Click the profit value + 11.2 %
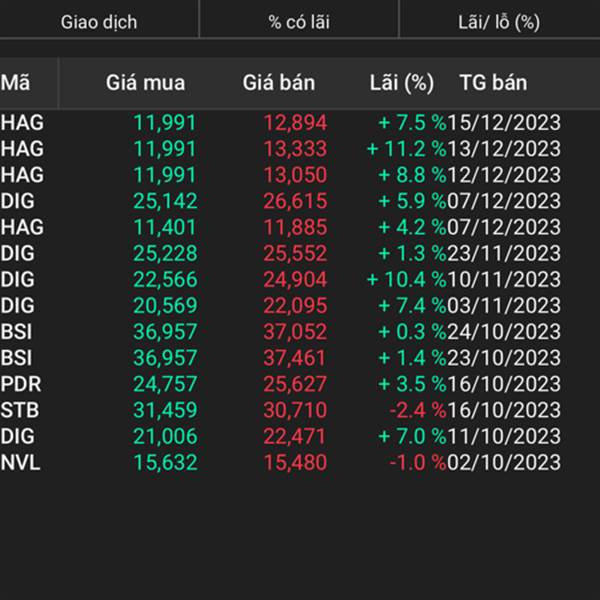This screenshot has height=600, width=600. tap(406, 149)
